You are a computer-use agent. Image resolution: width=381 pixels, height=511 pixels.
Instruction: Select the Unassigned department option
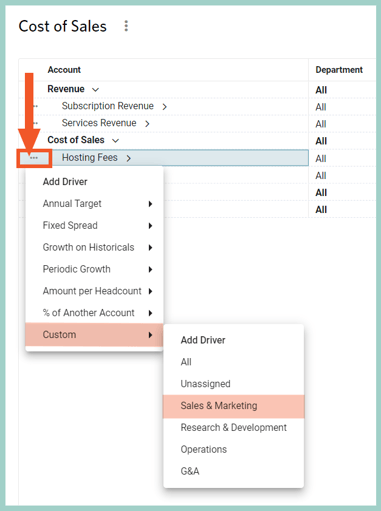(x=234, y=384)
